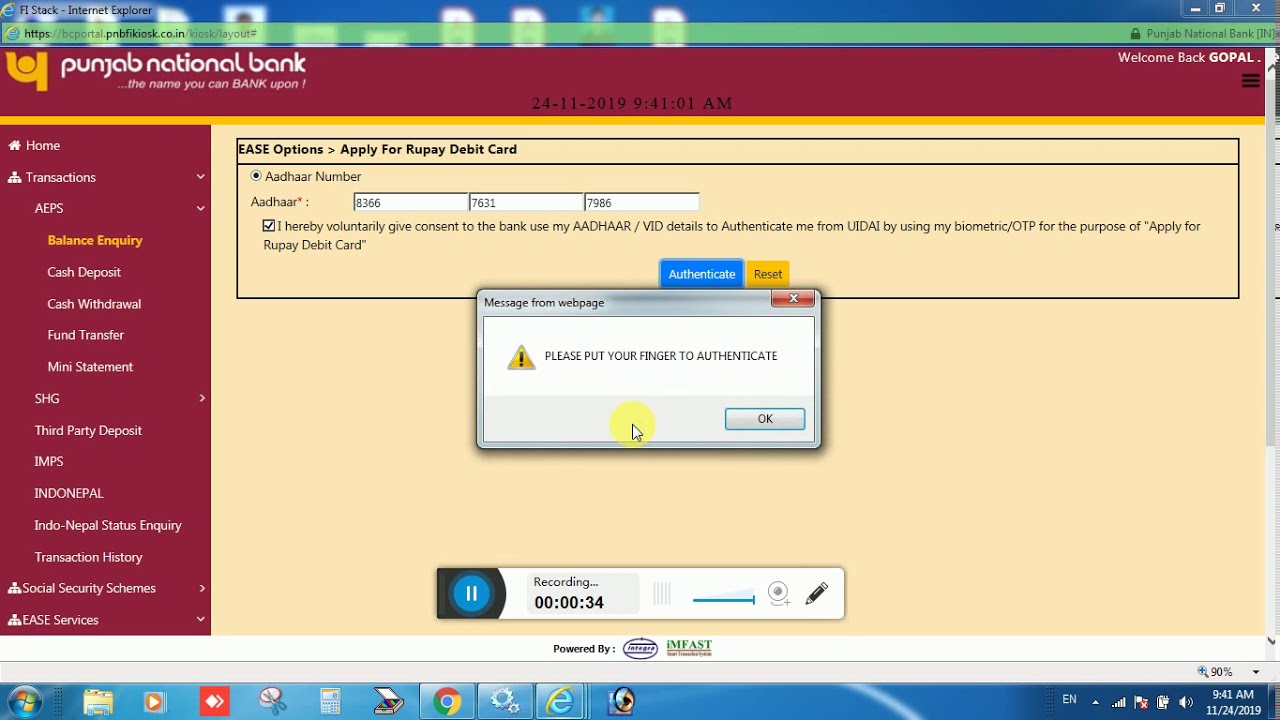This screenshot has width=1280, height=720.
Task: Open Transaction History
Action: (x=88, y=557)
